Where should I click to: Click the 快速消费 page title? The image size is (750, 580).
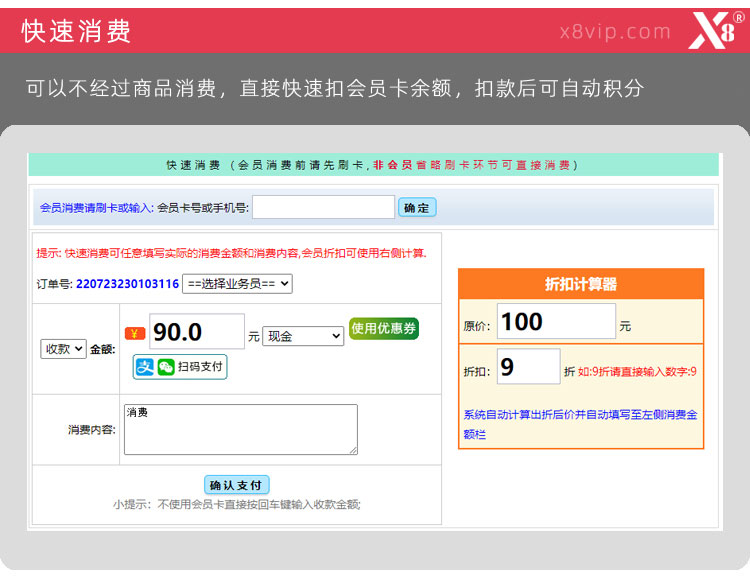76,32
